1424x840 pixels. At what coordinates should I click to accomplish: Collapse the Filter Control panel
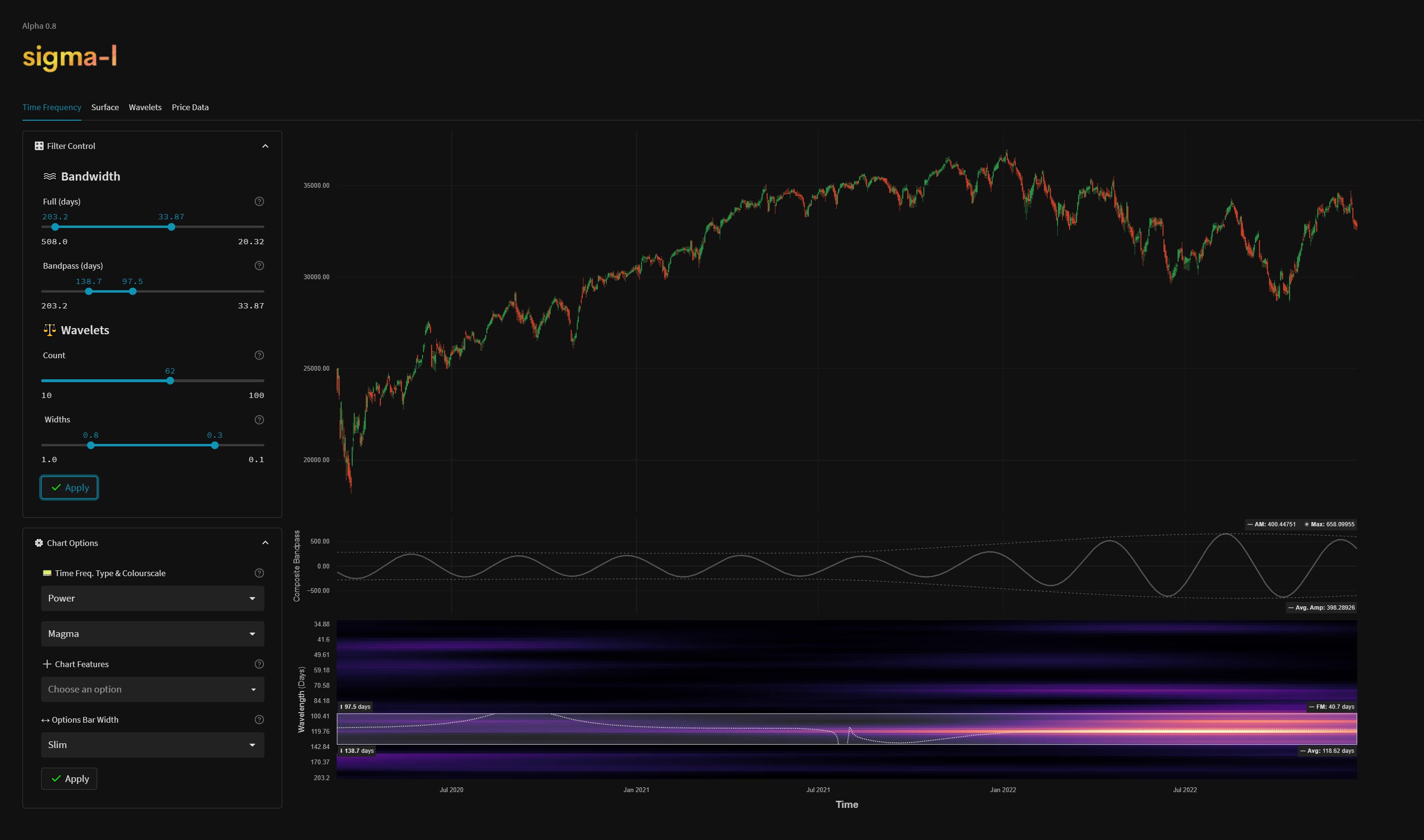click(265, 146)
